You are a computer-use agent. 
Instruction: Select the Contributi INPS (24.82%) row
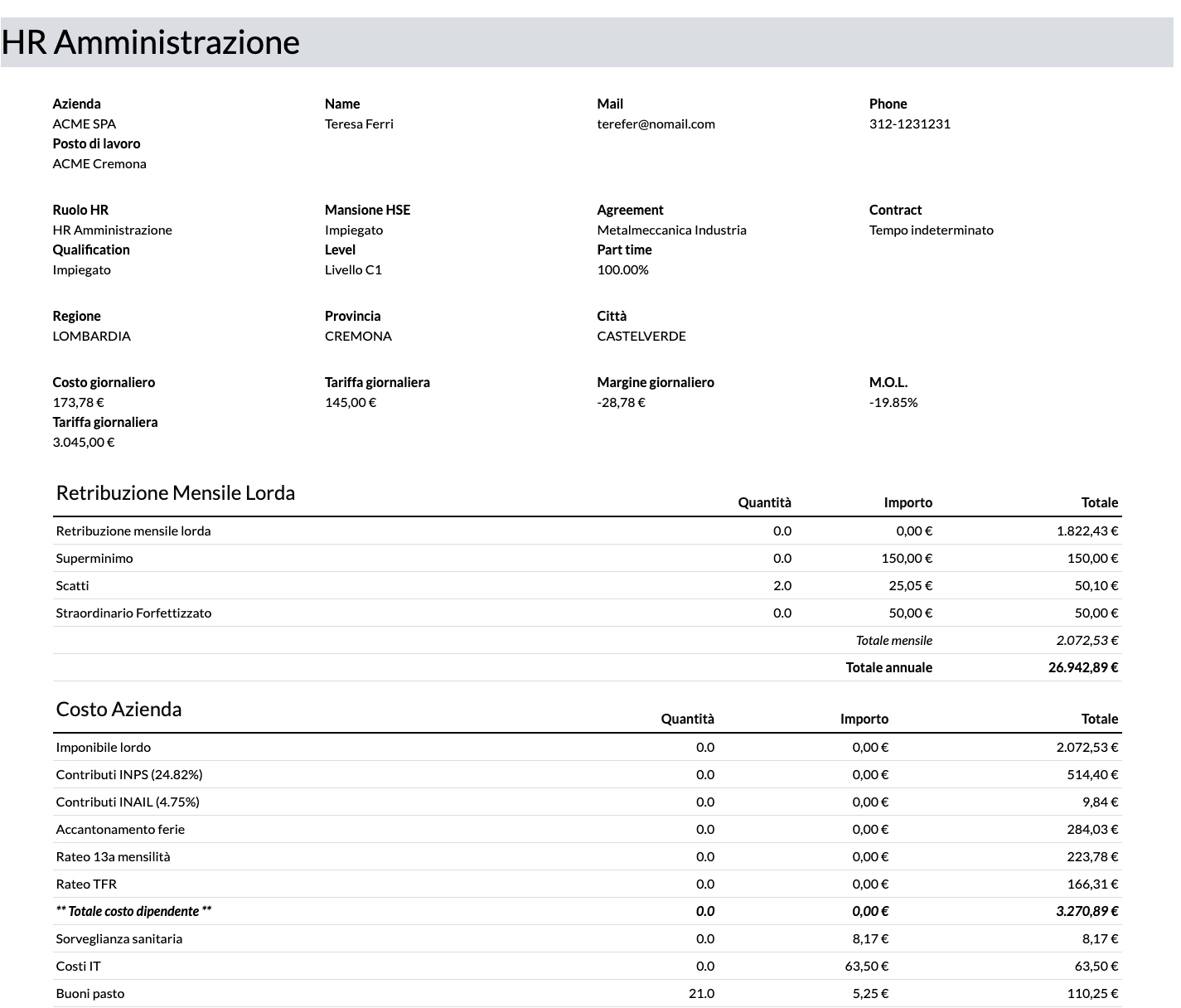[x=129, y=774]
